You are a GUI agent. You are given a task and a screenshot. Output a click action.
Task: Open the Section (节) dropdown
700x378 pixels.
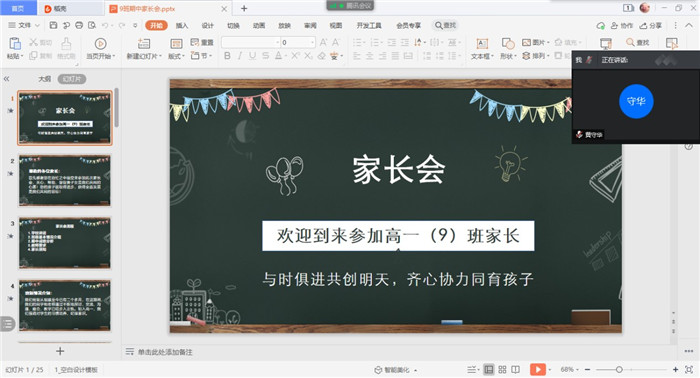[x=201, y=56]
